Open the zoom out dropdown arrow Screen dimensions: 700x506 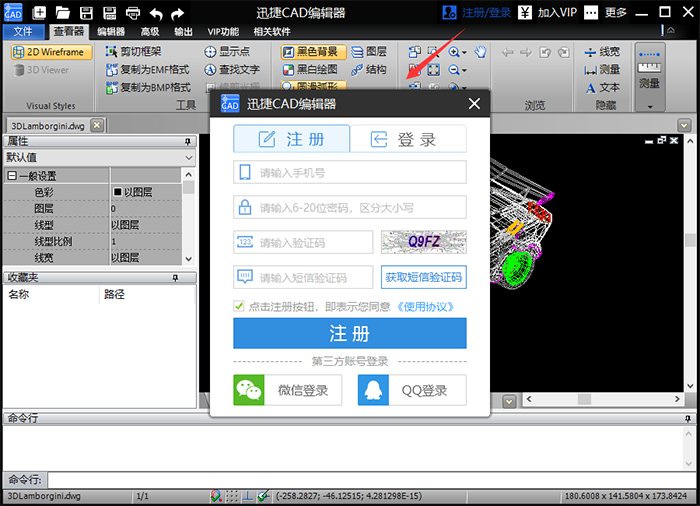(x=464, y=70)
